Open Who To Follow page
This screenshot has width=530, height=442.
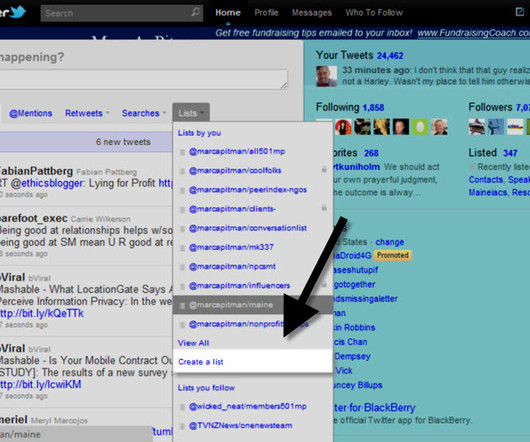point(374,13)
